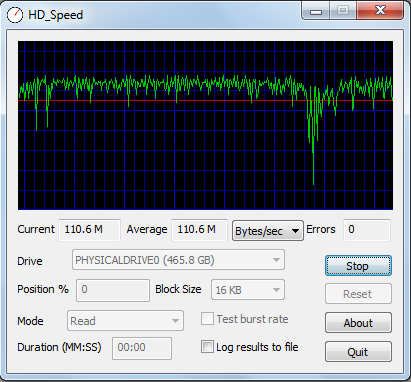411x382 pixels.
Task: Expand the PHYSICALDRIVE0 drive dropdown
Action: click(178, 260)
